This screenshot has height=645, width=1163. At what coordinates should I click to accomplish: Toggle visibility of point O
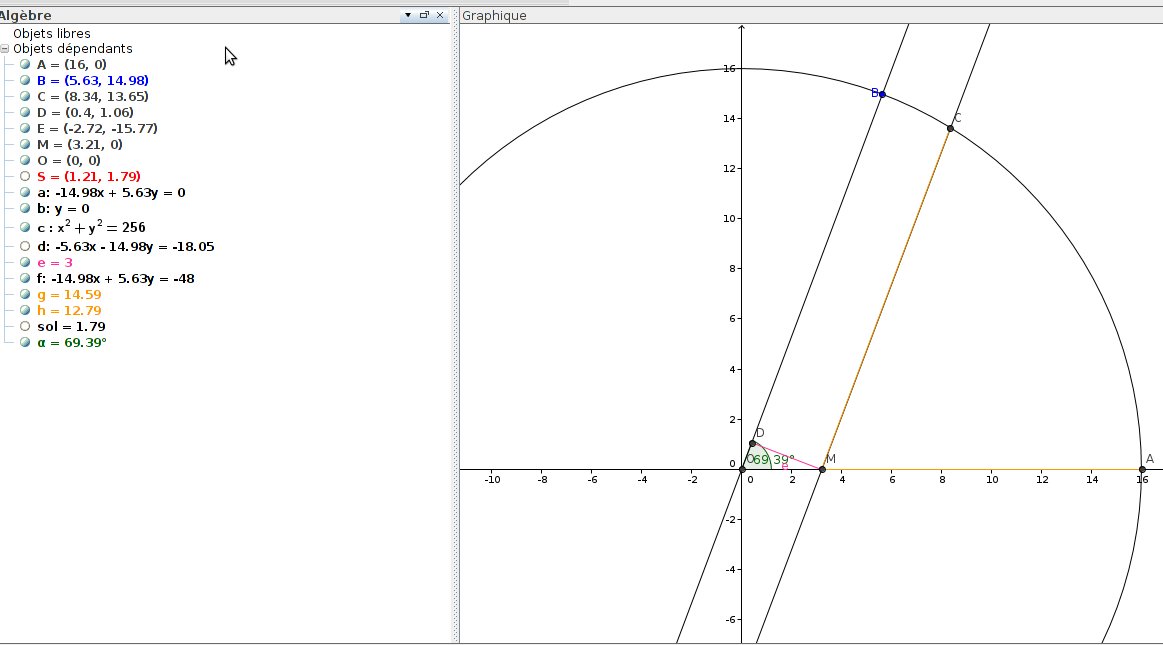coord(25,160)
